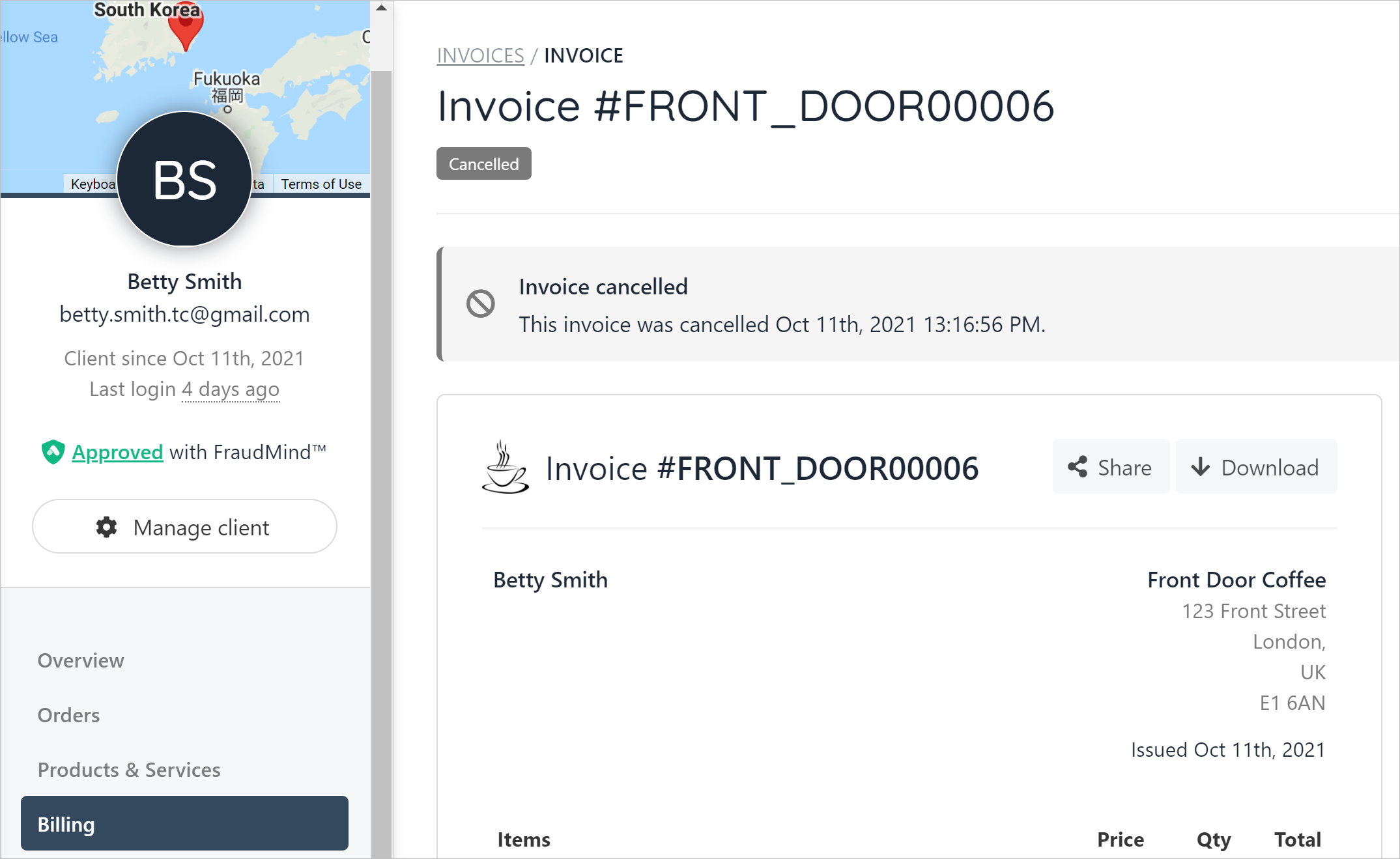
Task: Open Products & Services section
Action: pos(129,770)
